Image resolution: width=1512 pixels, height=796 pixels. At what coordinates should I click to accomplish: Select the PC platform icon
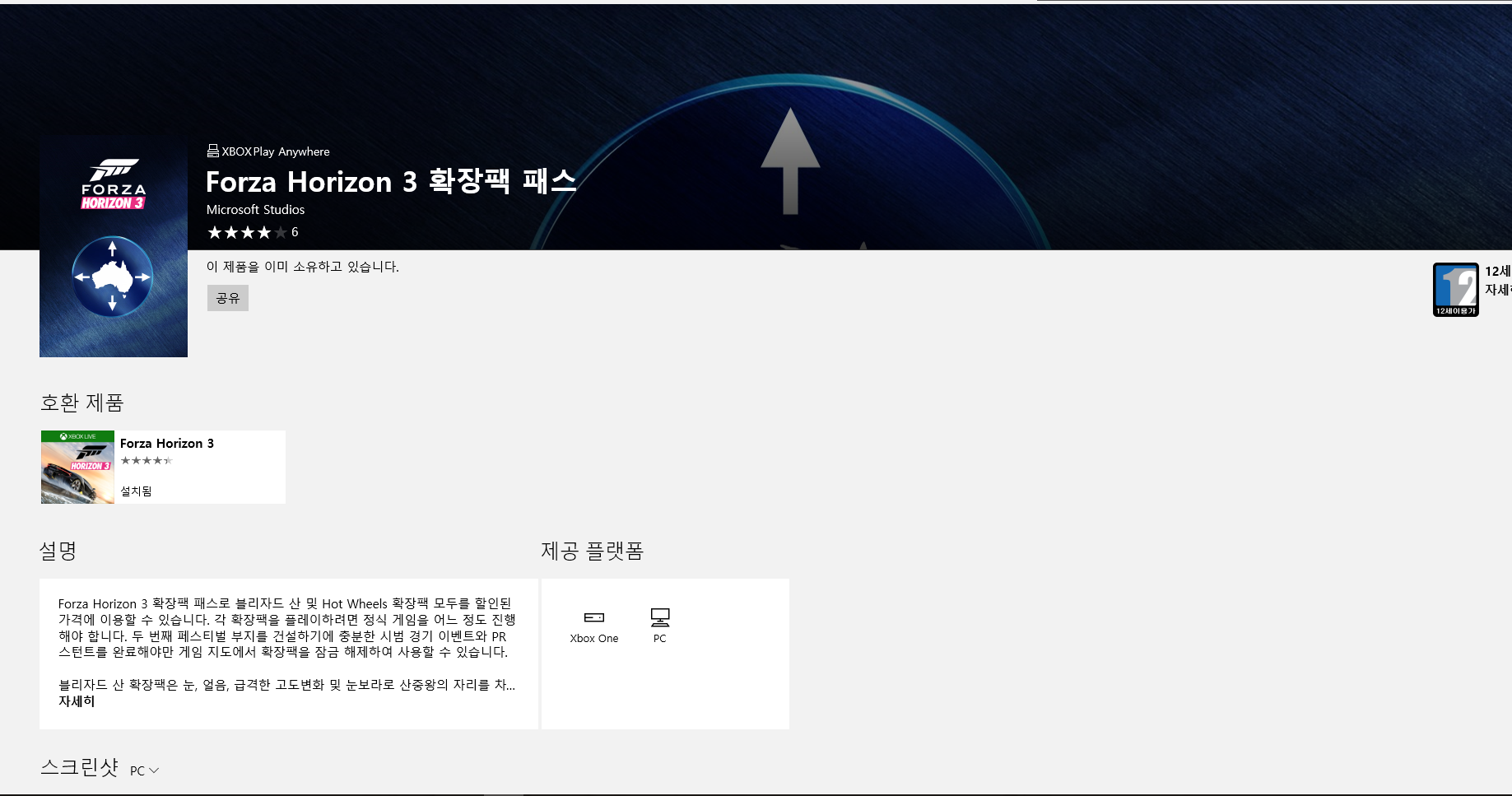pos(660,626)
